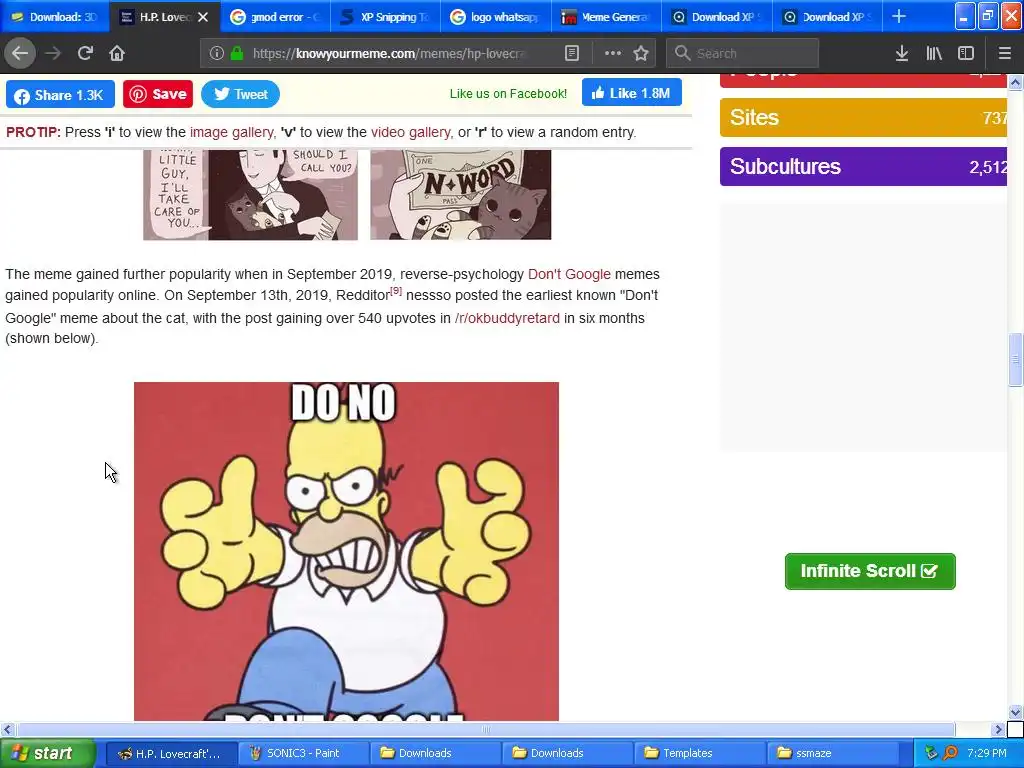Viewport: 1024px width, 768px height.
Task: Click the cat comic left panel image
Action: point(251,195)
